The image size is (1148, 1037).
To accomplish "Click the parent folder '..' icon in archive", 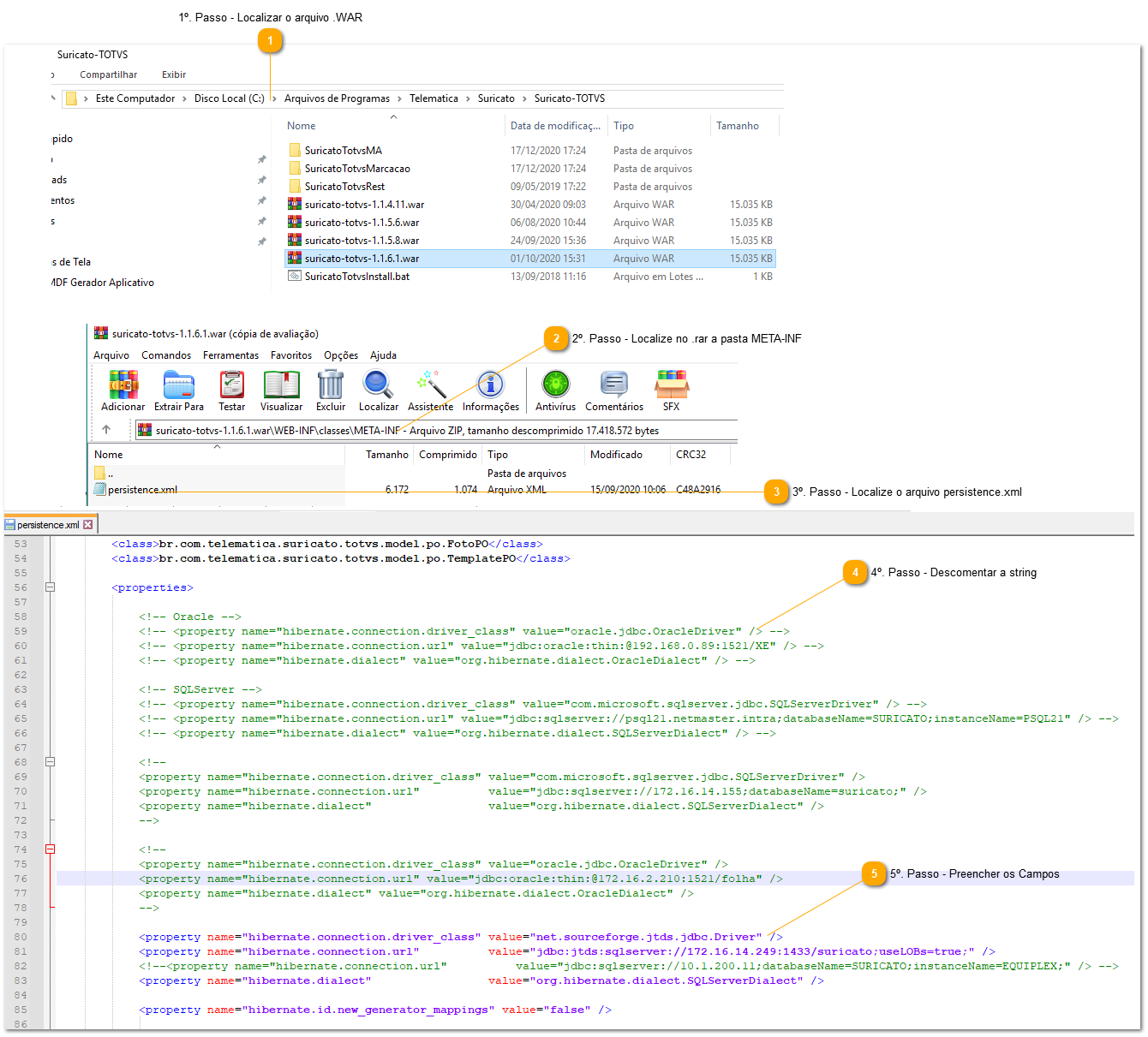I will pyautogui.click(x=99, y=473).
